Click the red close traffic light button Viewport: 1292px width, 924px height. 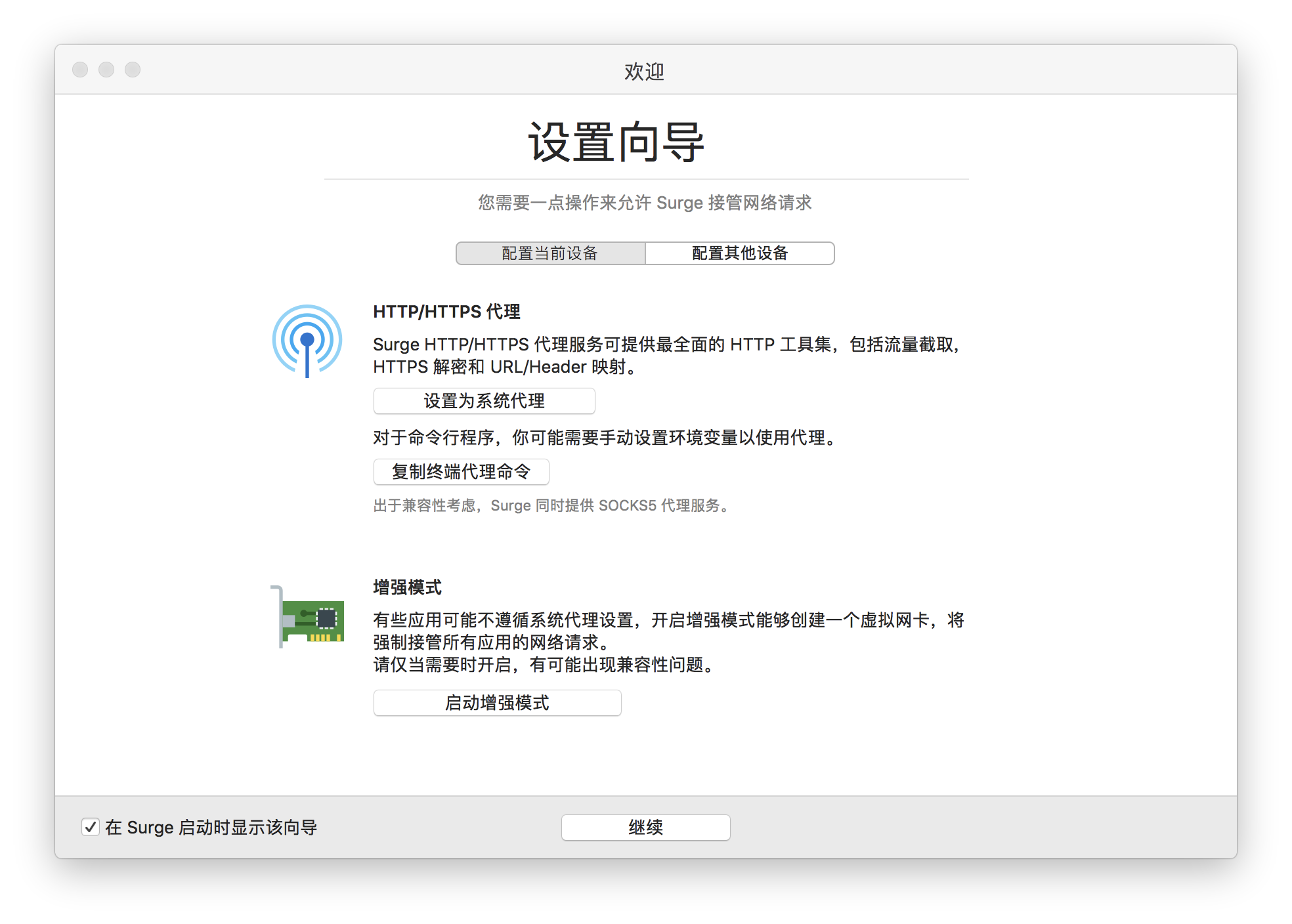79,70
